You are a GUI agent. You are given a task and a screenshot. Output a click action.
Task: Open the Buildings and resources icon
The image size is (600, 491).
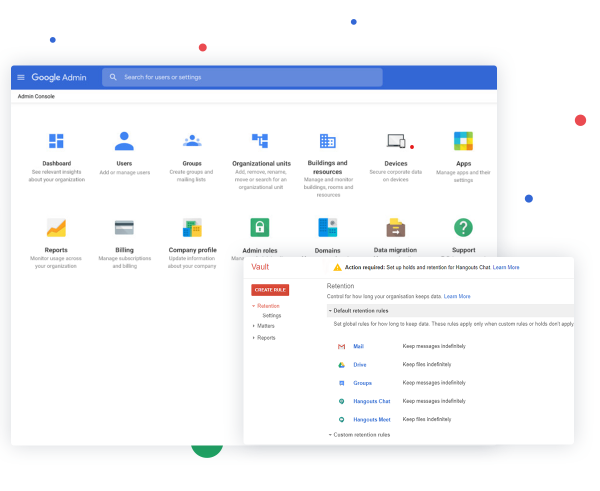tap(328, 141)
